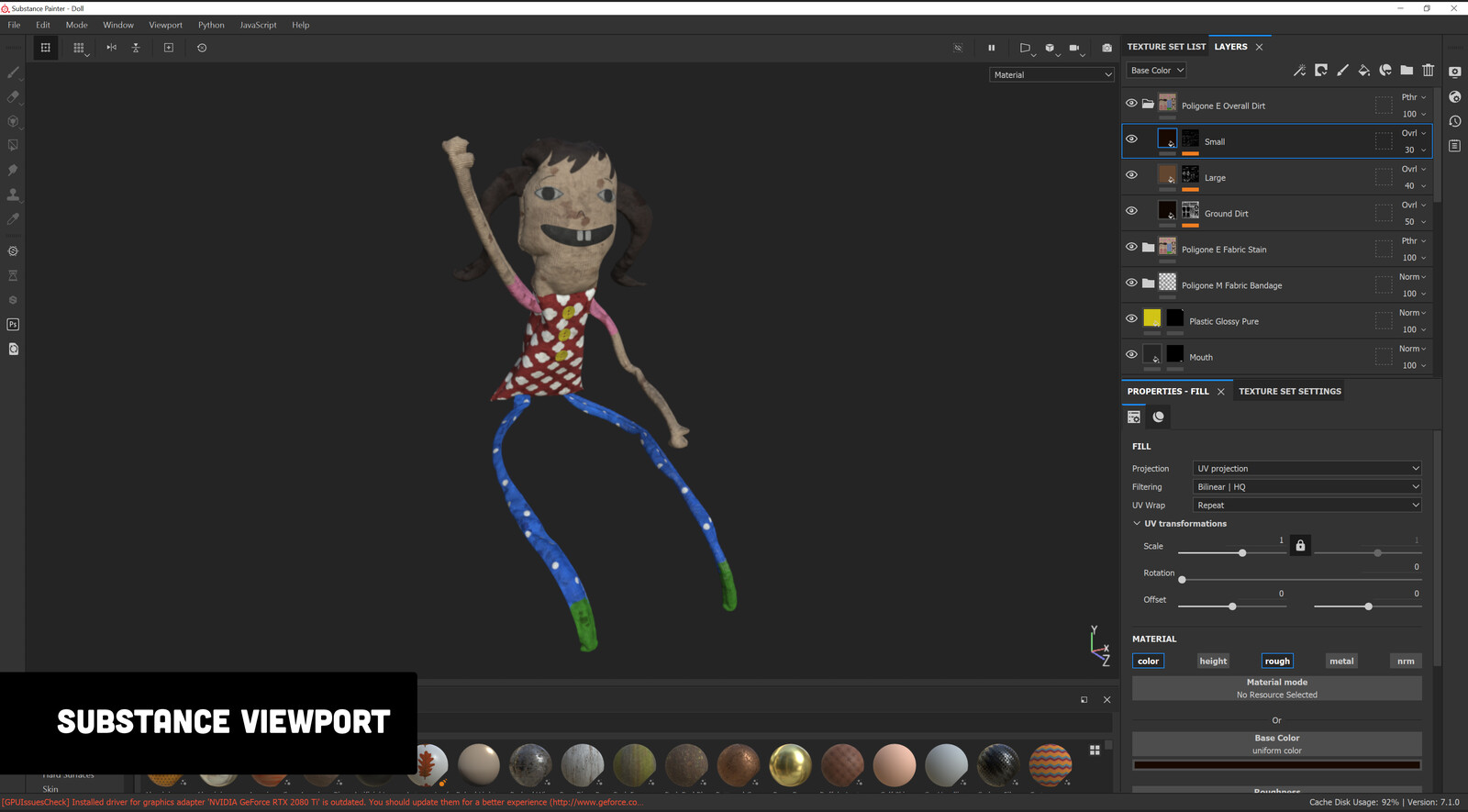Open blend mode dropdown of Small layer
Image resolution: width=1468 pixels, height=812 pixels.
tap(1413, 133)
